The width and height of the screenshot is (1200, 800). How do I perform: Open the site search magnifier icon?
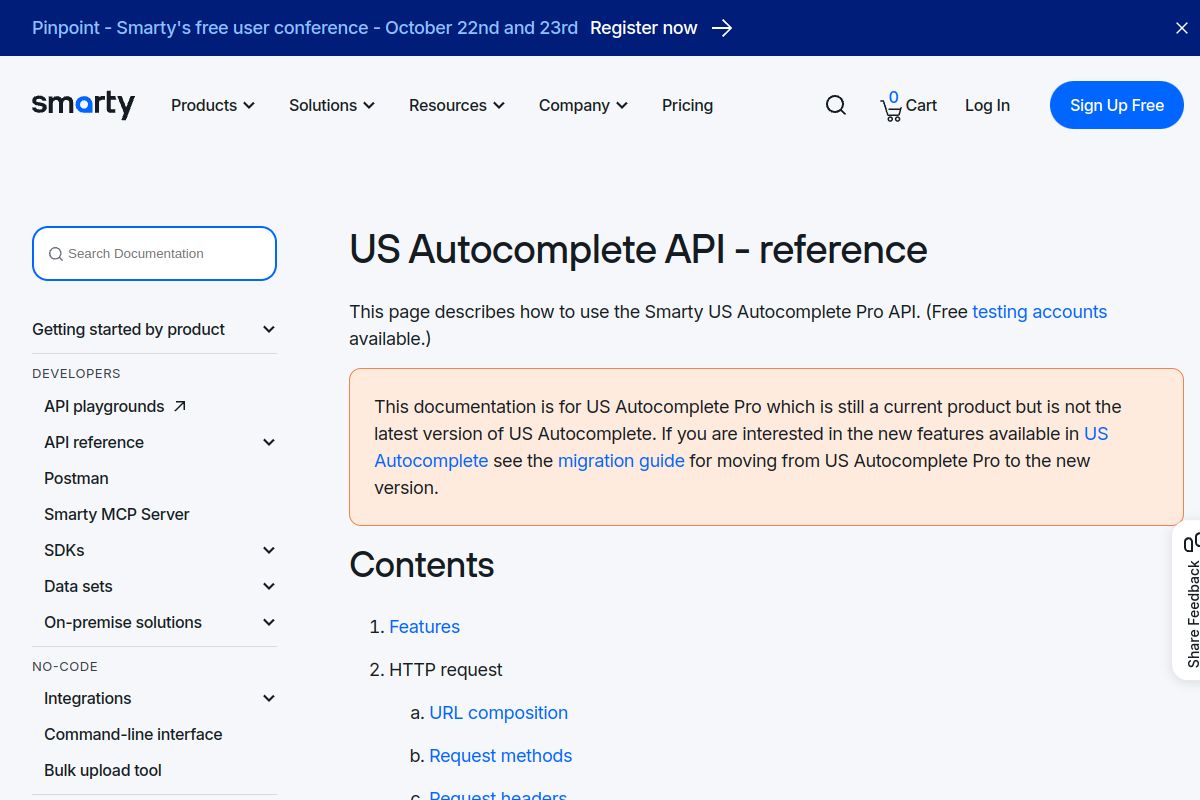(x=836, y=105)
